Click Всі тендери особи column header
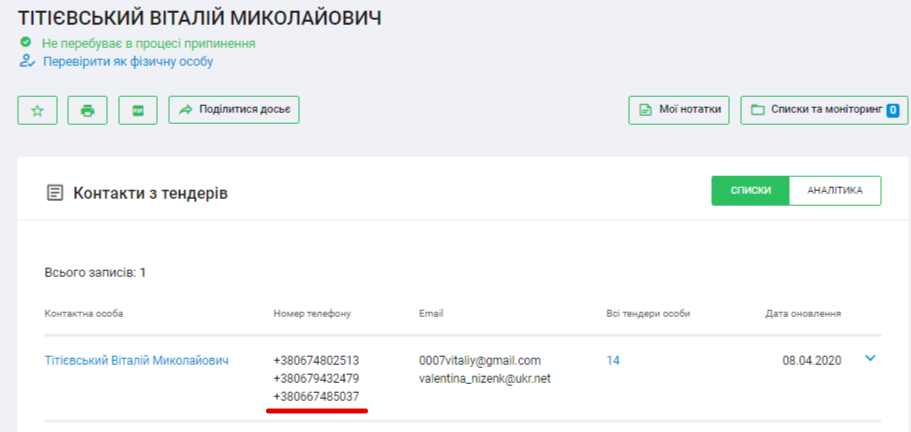 point(648,314)
